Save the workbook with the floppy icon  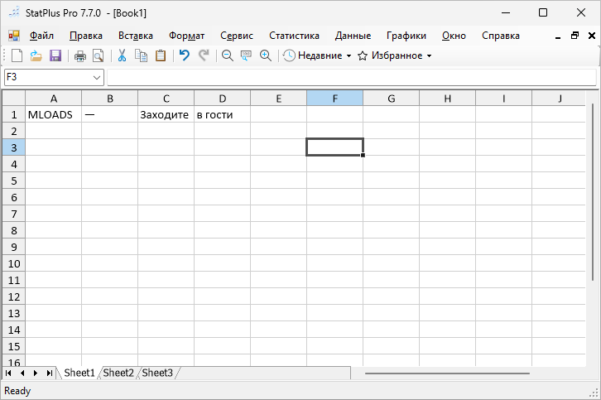[56, 56]
